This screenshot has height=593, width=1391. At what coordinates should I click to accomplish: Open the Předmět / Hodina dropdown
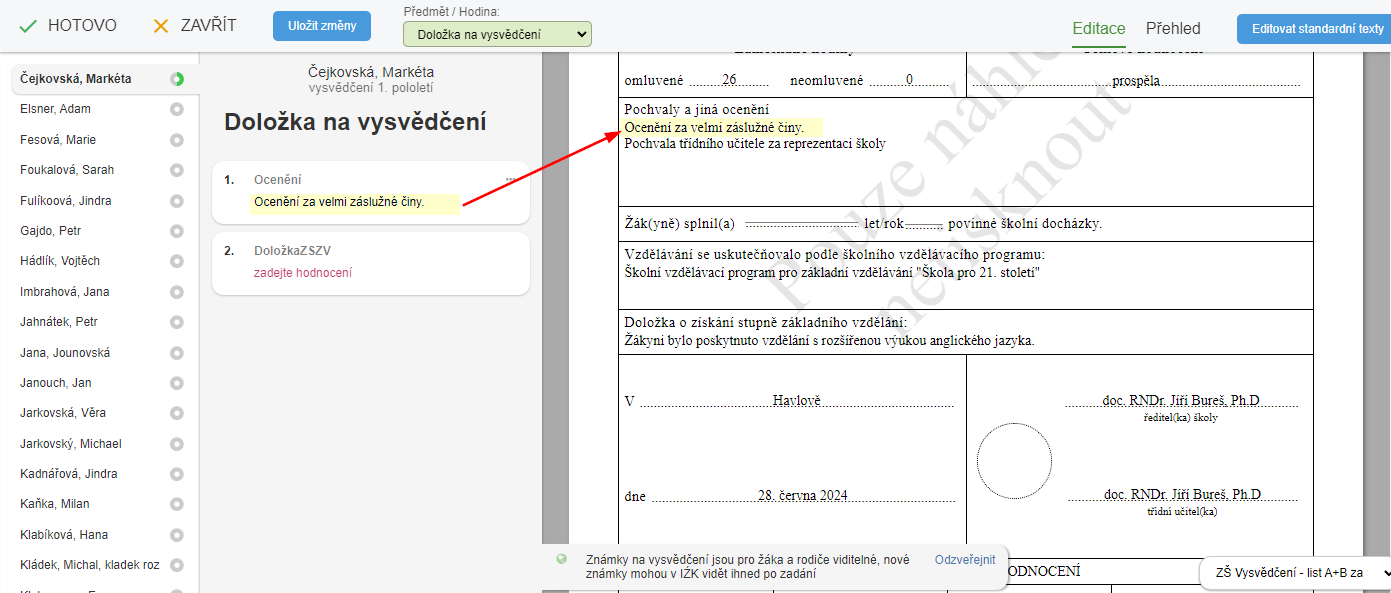pos(497,35)
